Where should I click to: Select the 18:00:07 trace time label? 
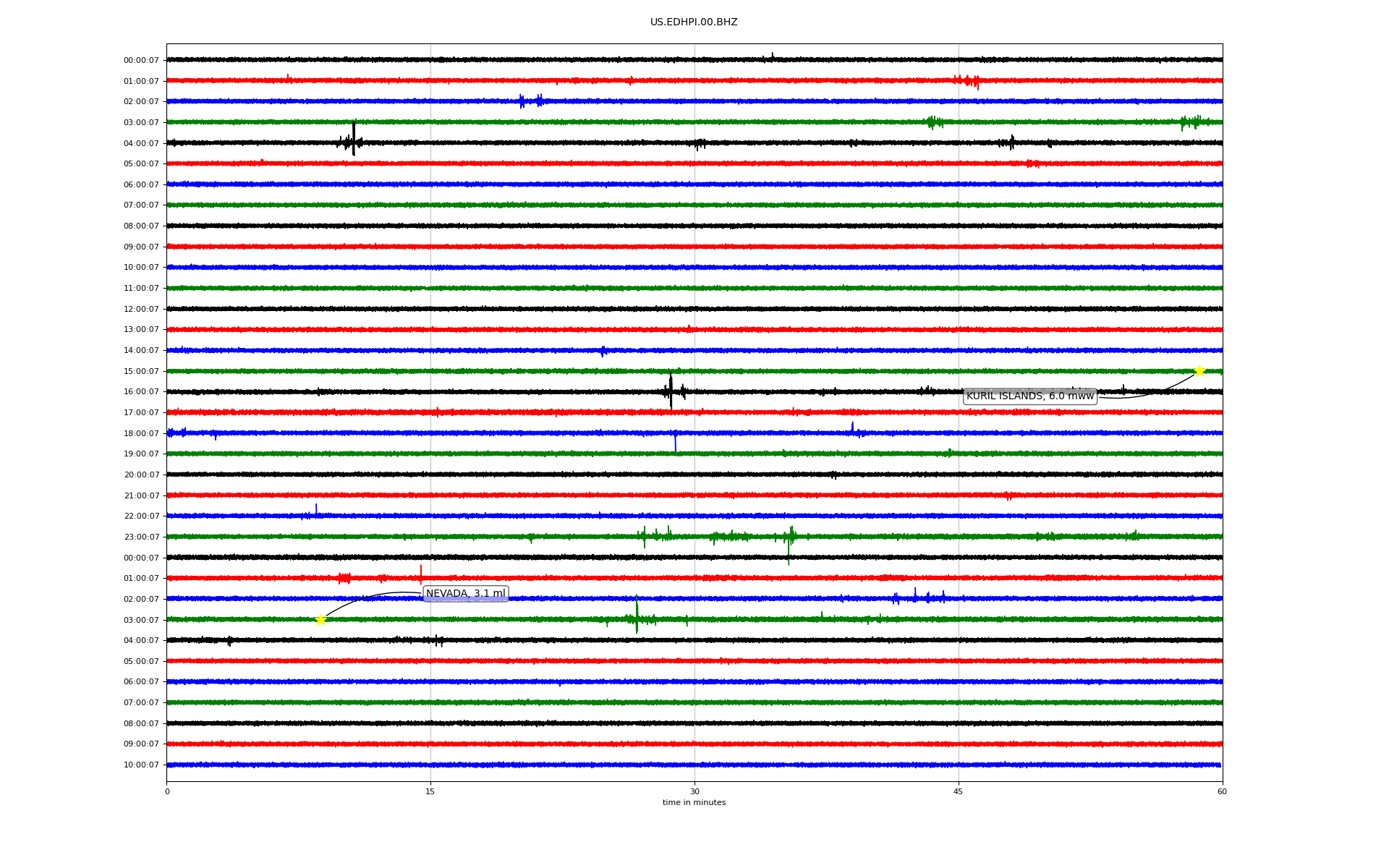point(141,434)
